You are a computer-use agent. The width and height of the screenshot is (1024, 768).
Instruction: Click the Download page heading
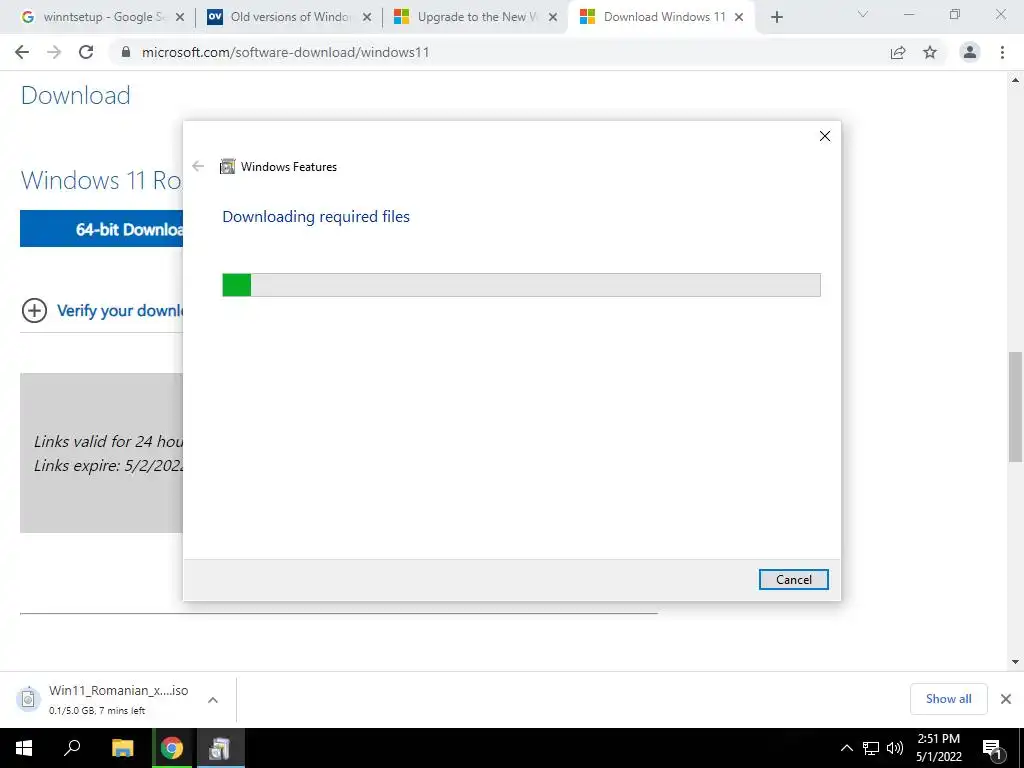(76, 95)
